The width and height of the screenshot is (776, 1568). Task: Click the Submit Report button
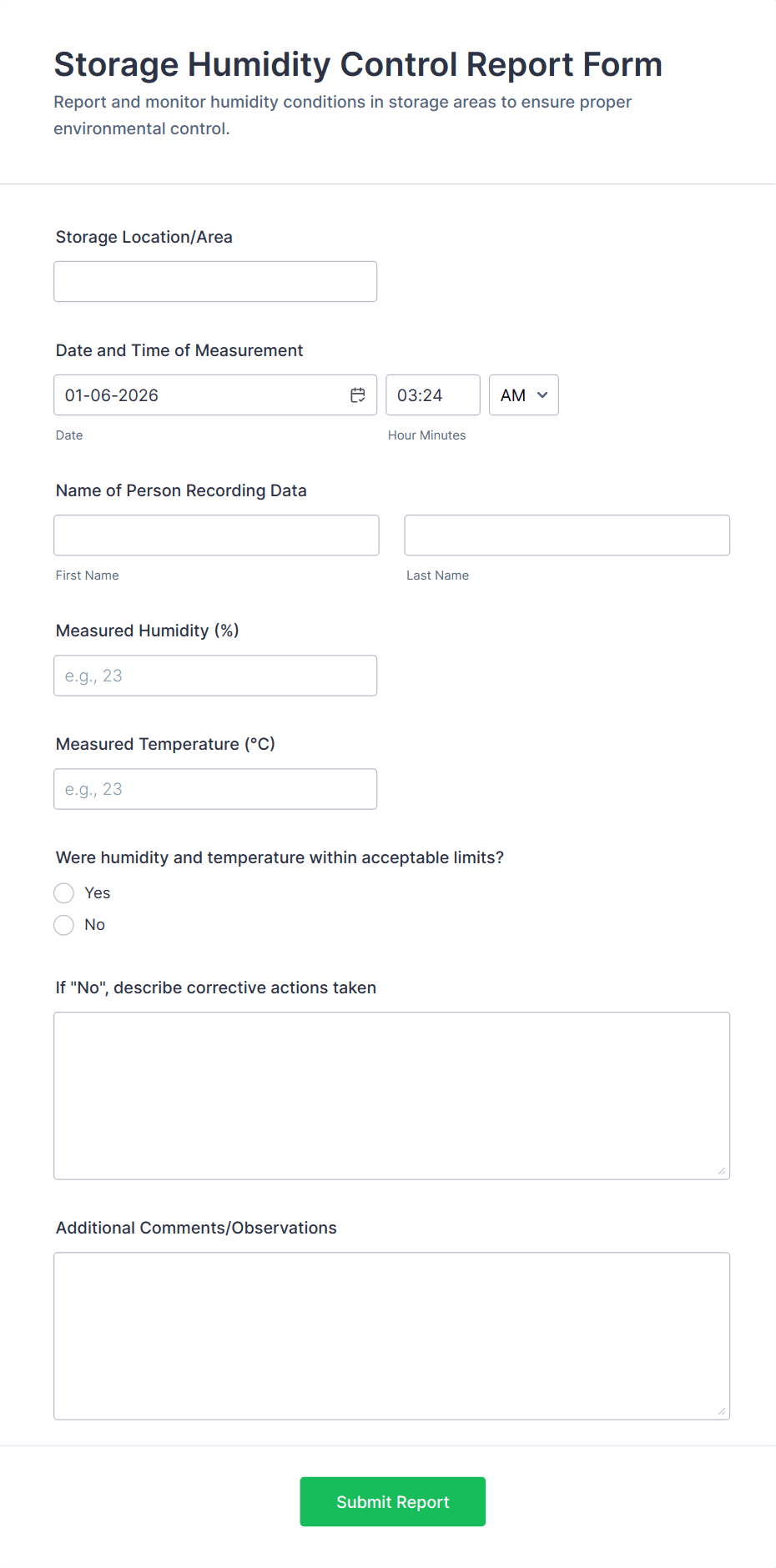pyautogui.click(x=392, y=1501)
